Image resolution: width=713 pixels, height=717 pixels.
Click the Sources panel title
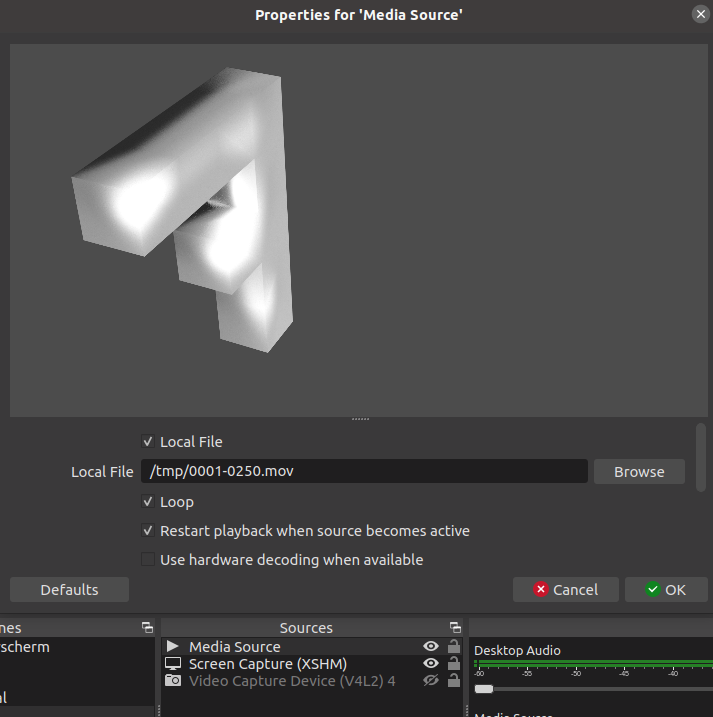point(306,628)
